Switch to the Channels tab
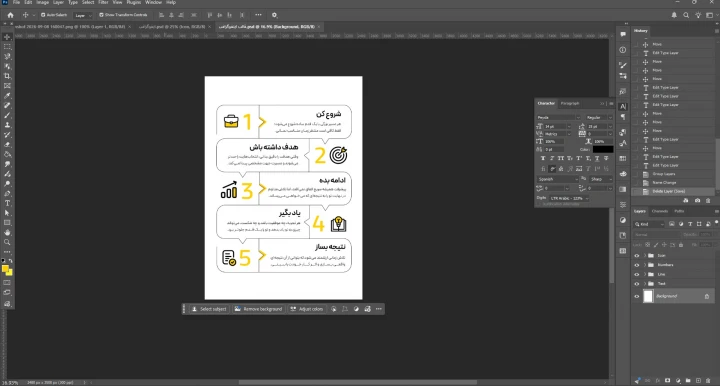The width and height of the screenshot is (720, 386). 660,211
